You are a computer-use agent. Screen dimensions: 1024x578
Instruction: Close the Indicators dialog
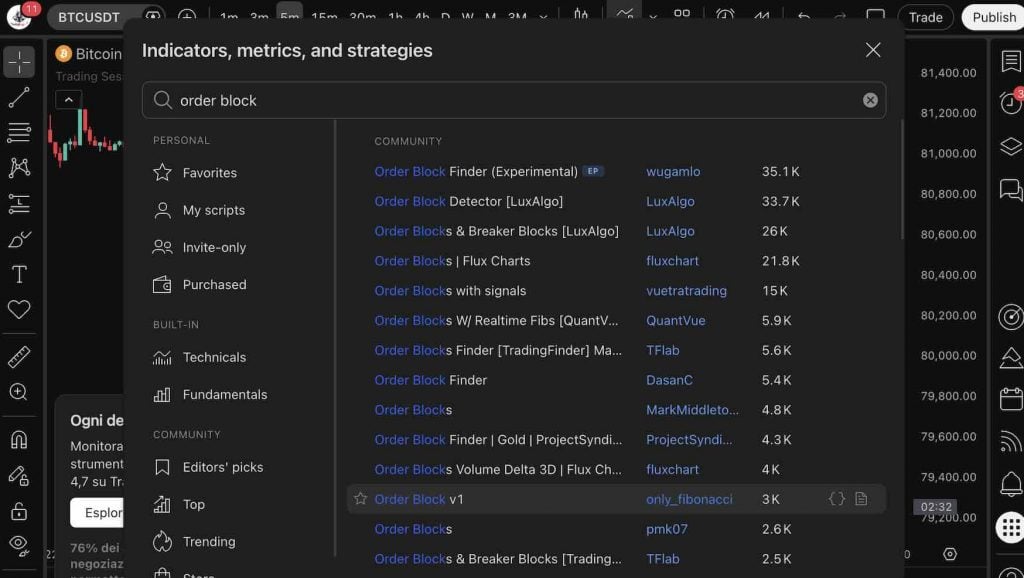pyautogui.click(x=873, y=50)
